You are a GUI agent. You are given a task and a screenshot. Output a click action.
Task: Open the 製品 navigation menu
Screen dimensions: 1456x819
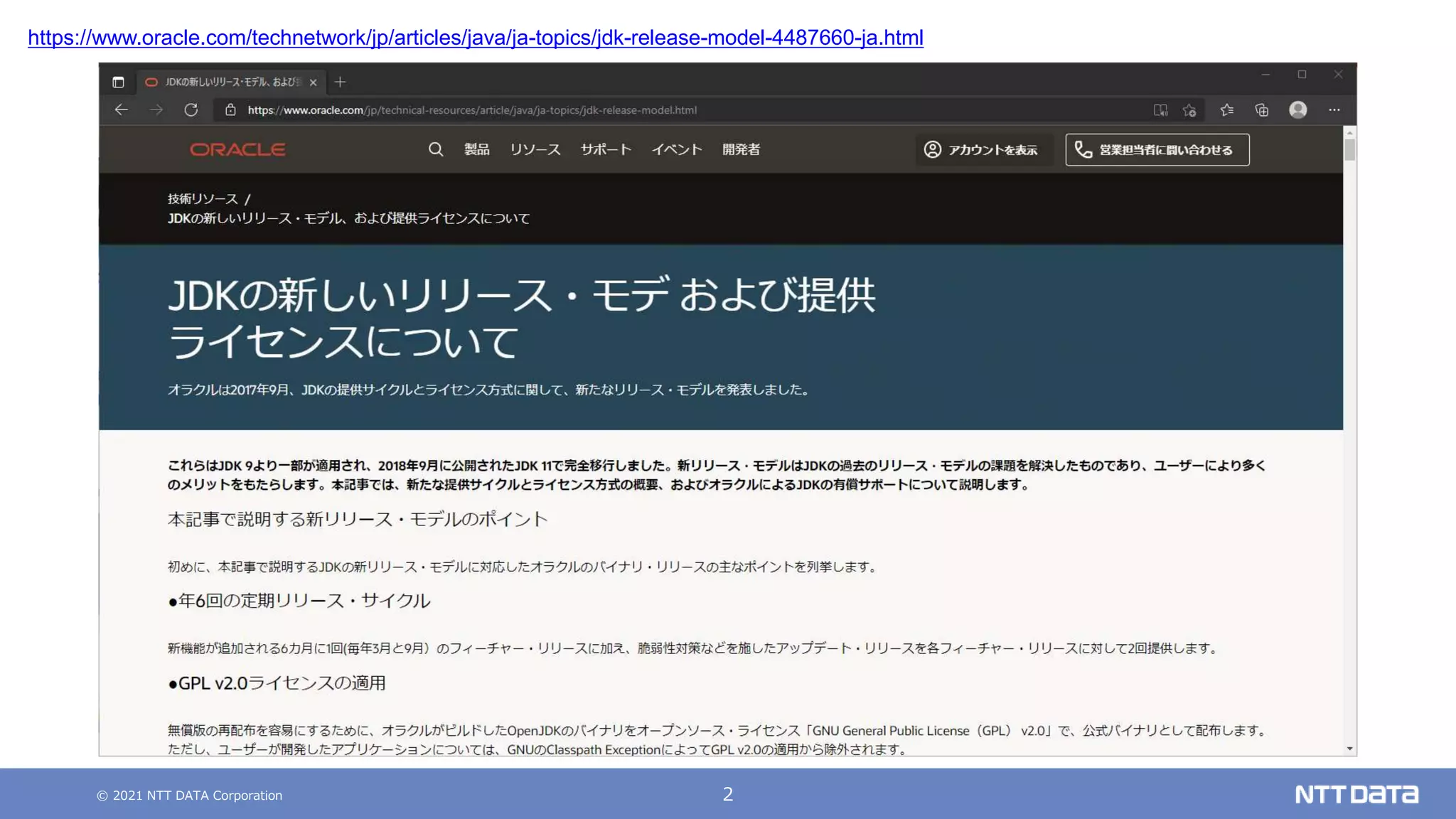[476, 149]
